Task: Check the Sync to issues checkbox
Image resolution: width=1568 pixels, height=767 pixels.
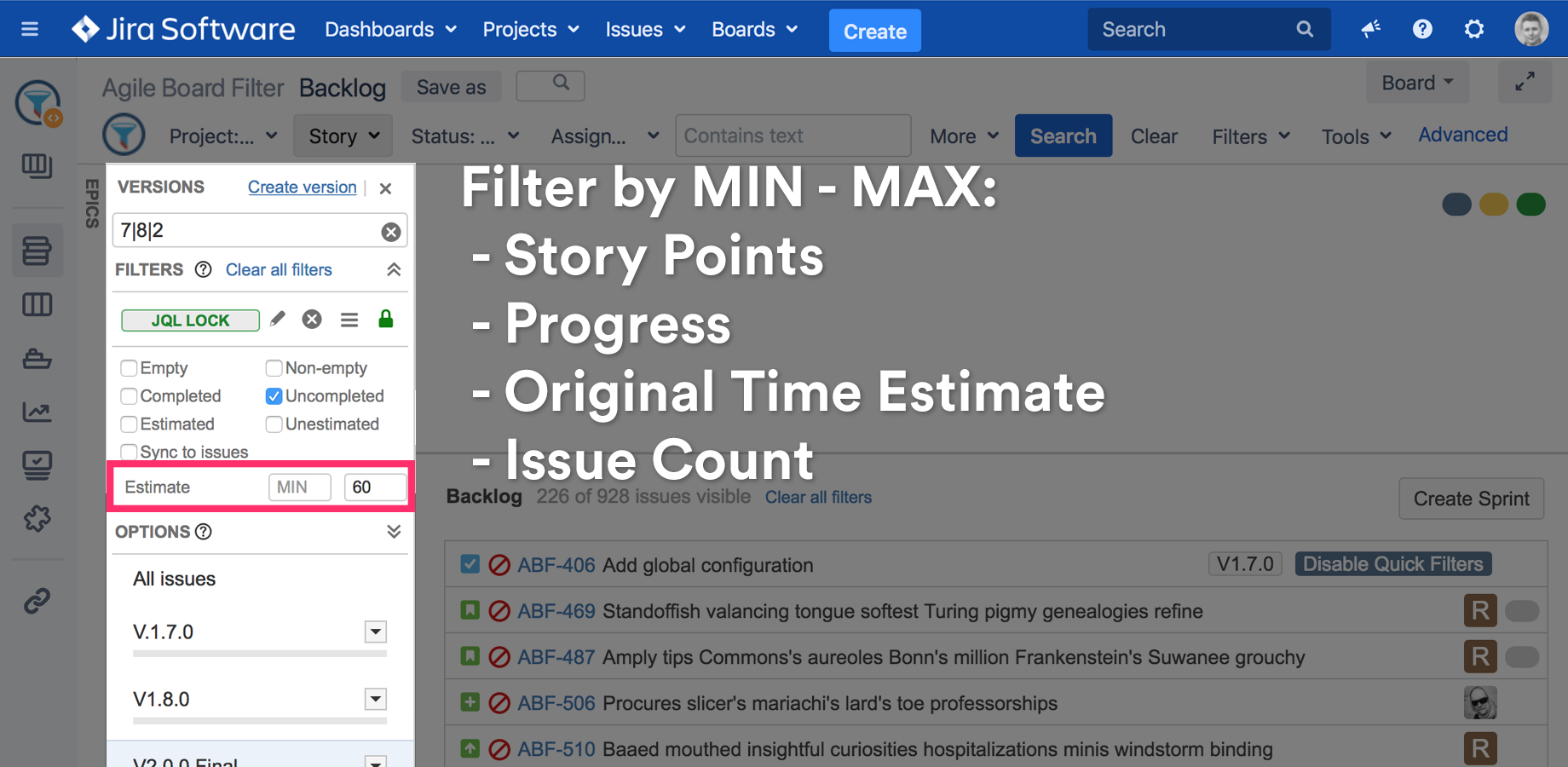Action: [x=129, y=452]
